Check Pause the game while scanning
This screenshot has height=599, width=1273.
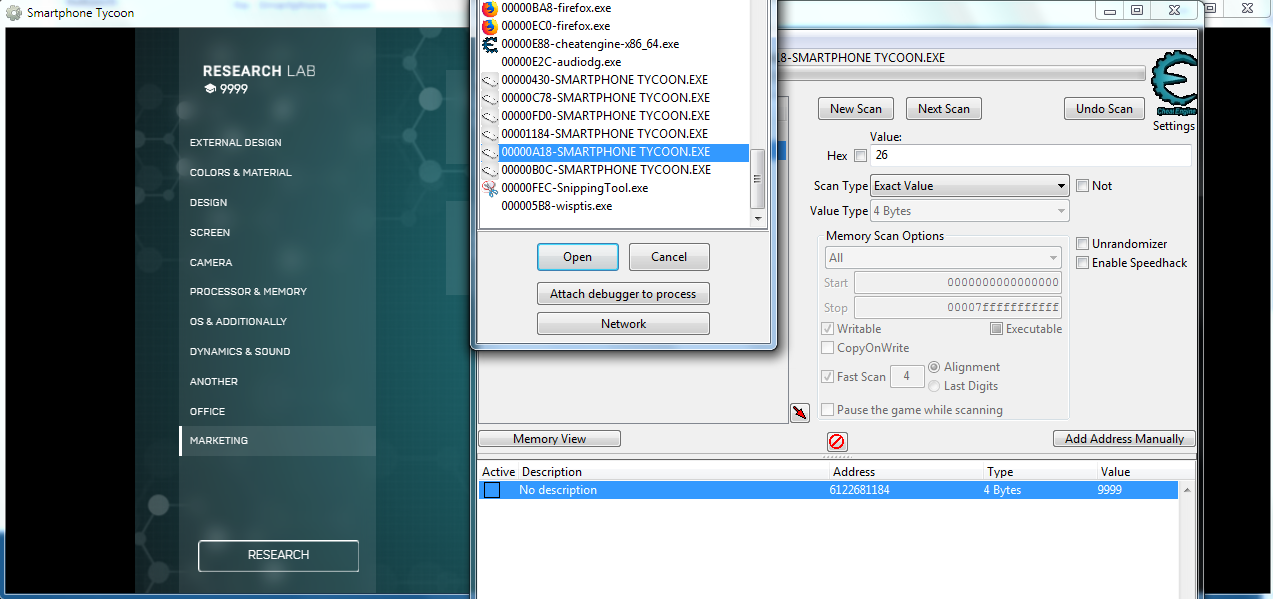827,410
